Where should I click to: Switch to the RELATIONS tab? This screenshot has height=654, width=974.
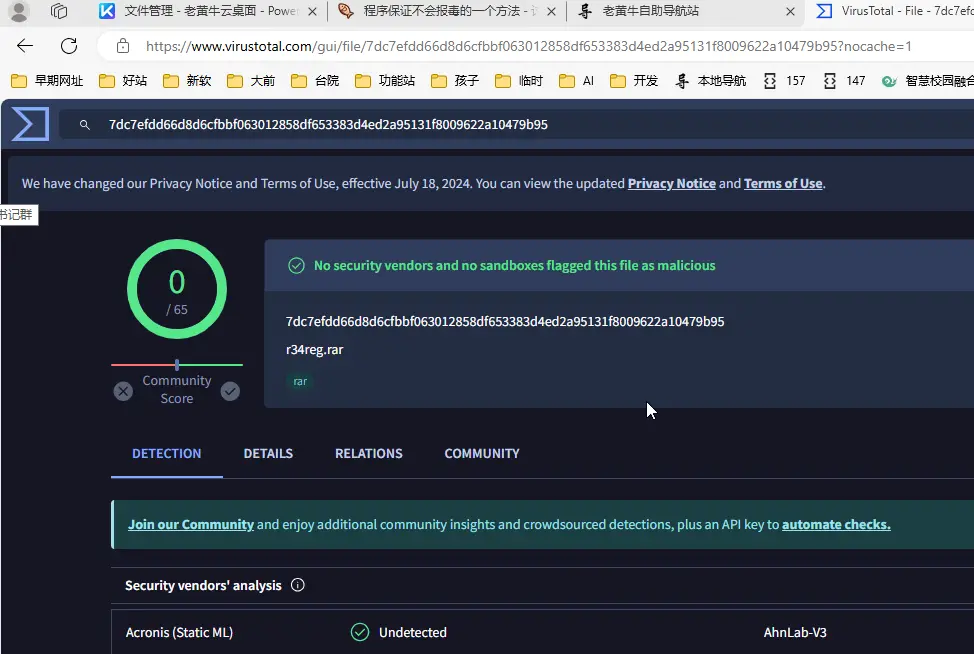[368, 453]
